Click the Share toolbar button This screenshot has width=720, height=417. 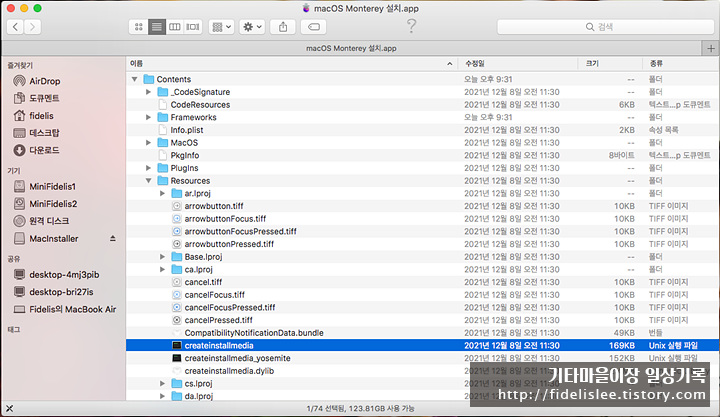point(283,27)
